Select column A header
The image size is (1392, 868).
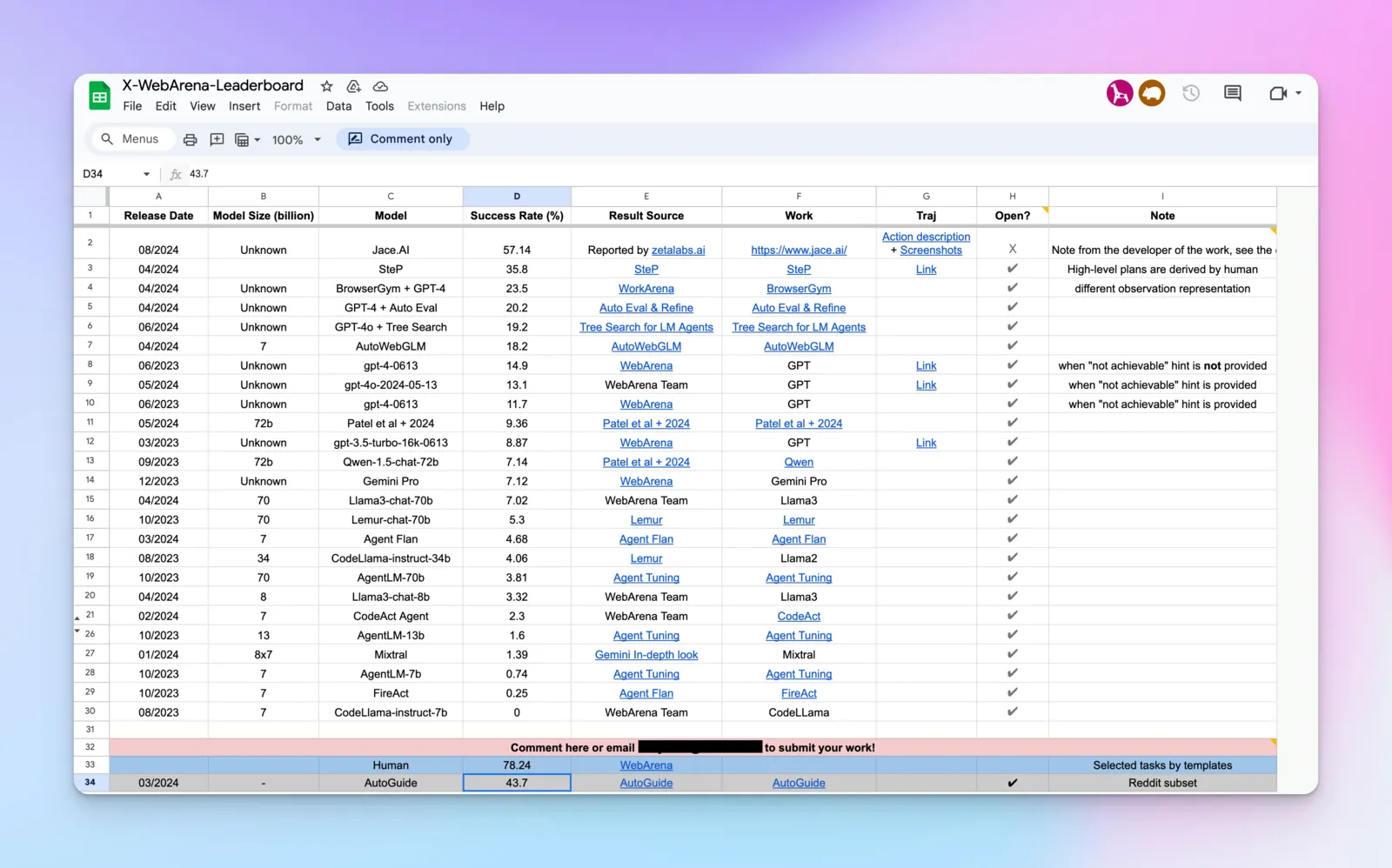(158, 197)
